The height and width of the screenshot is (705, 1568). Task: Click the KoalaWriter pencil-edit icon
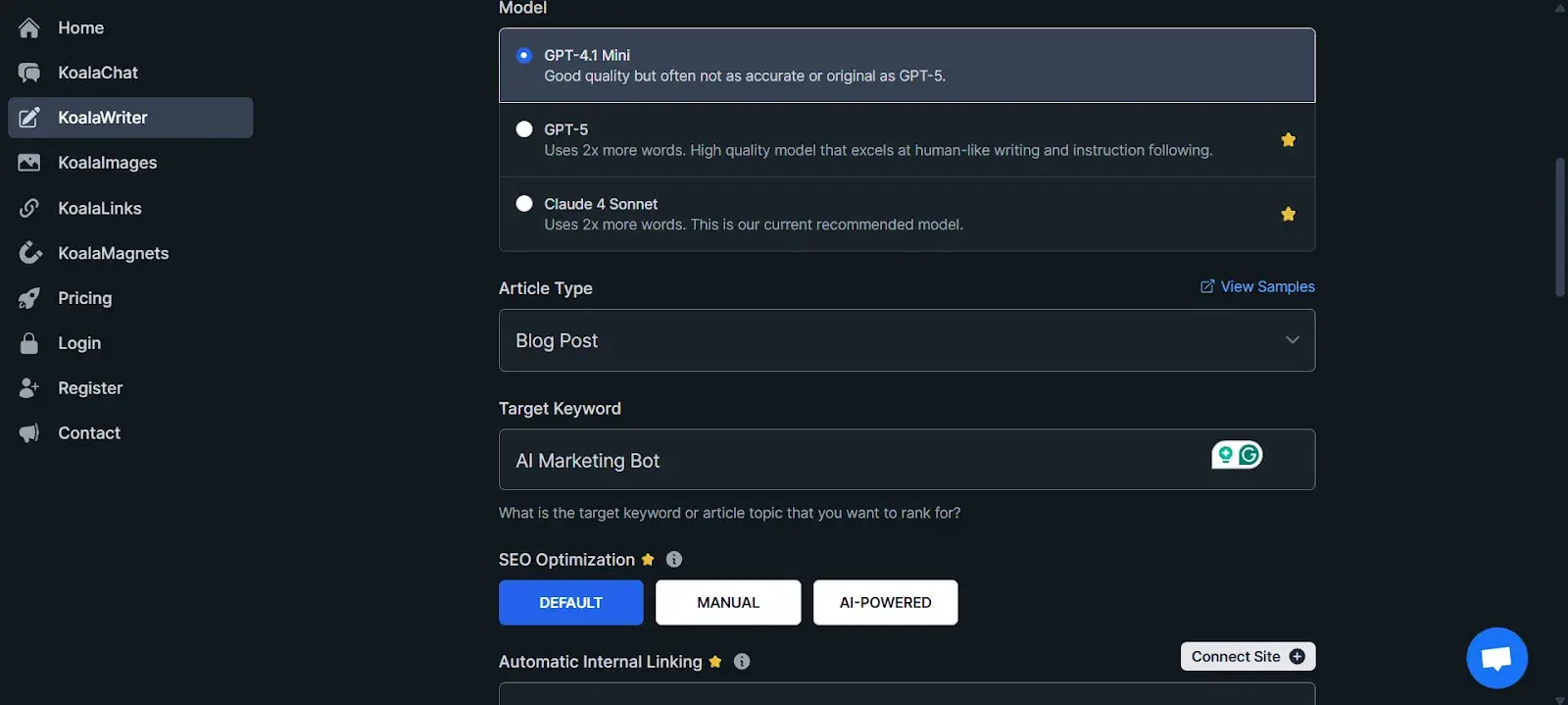[29, 118]
